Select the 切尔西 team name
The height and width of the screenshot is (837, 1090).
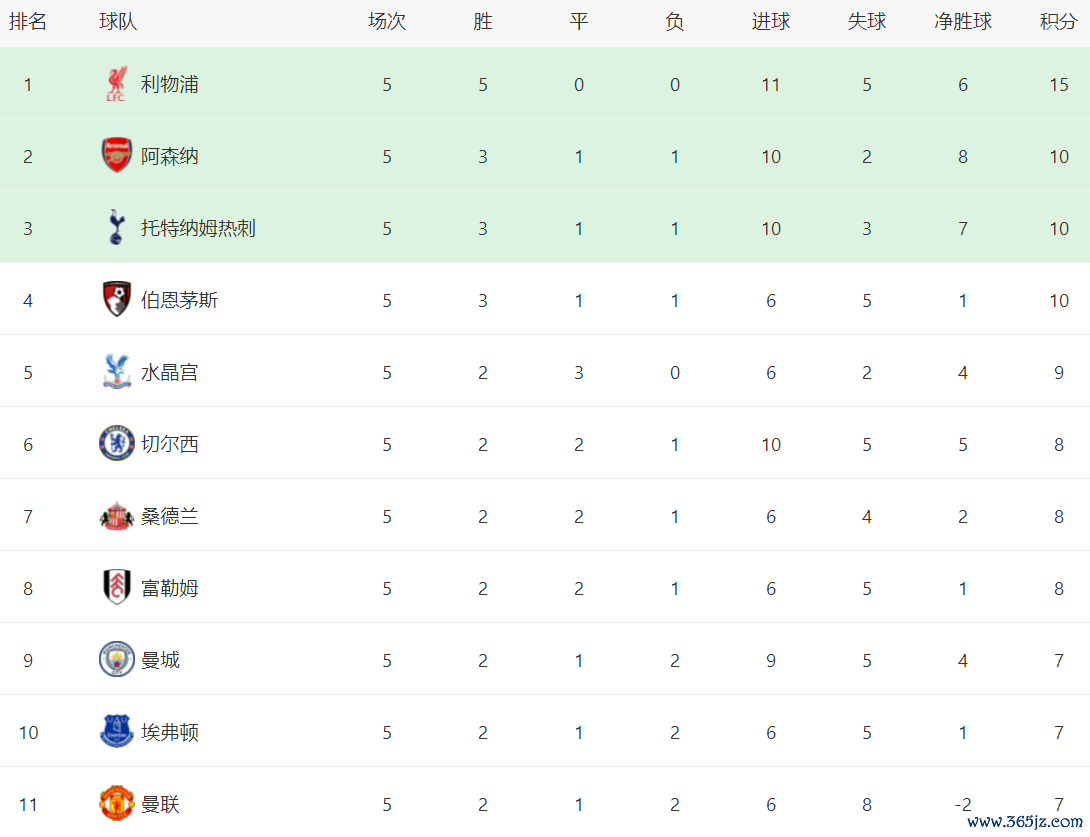click(169, 444)
